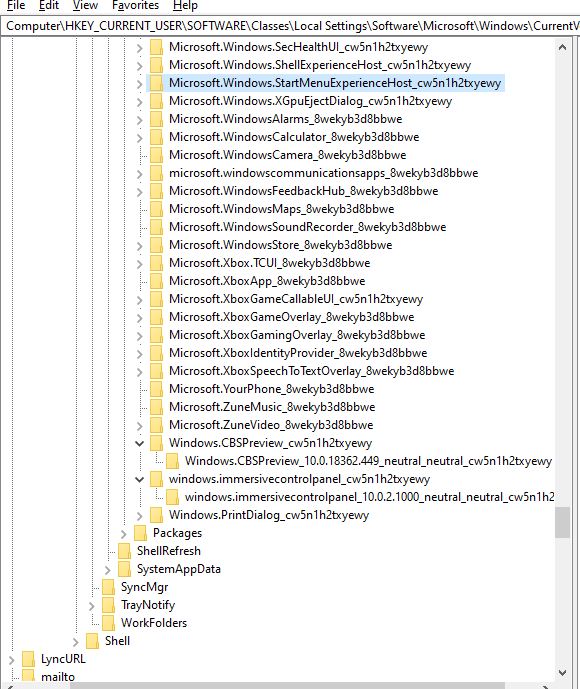Viewport: 580px width, 689px height.
Task: Click folder icon of WorkFolders key
Action: tap(109, 623)
